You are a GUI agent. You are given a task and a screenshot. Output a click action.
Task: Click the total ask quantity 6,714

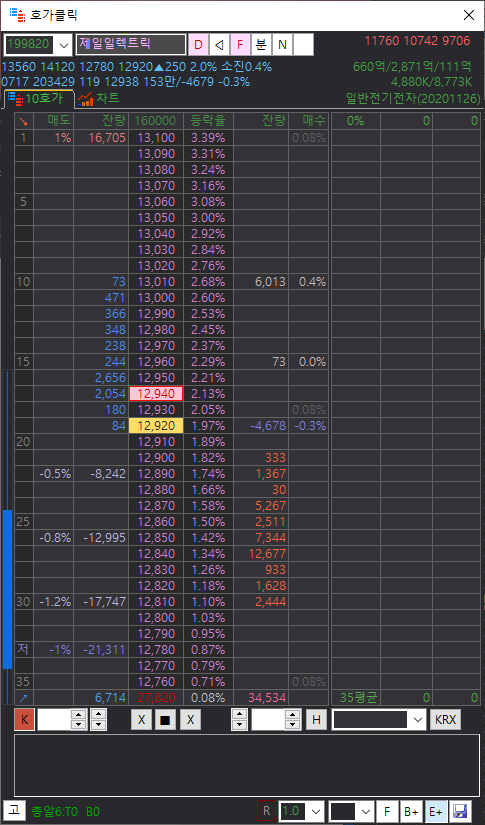(x=110, y=698)
